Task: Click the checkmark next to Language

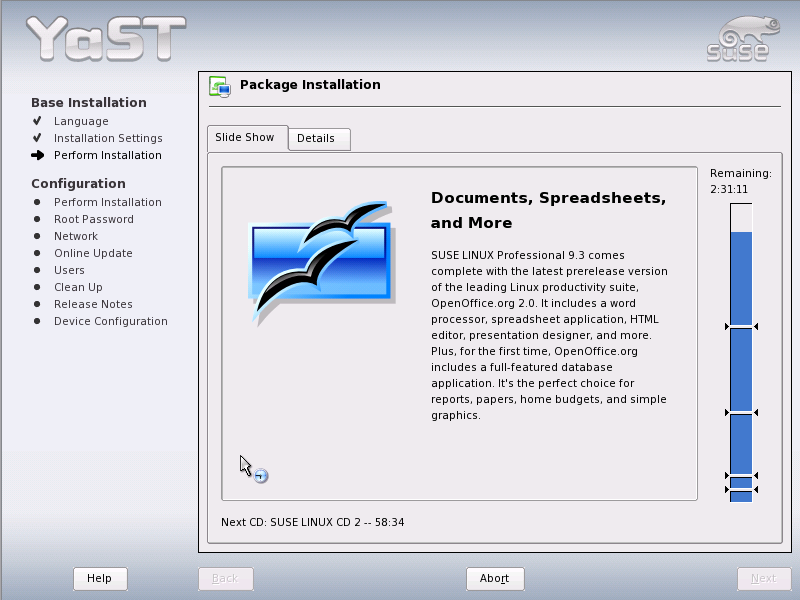Action: pos(37,121)
